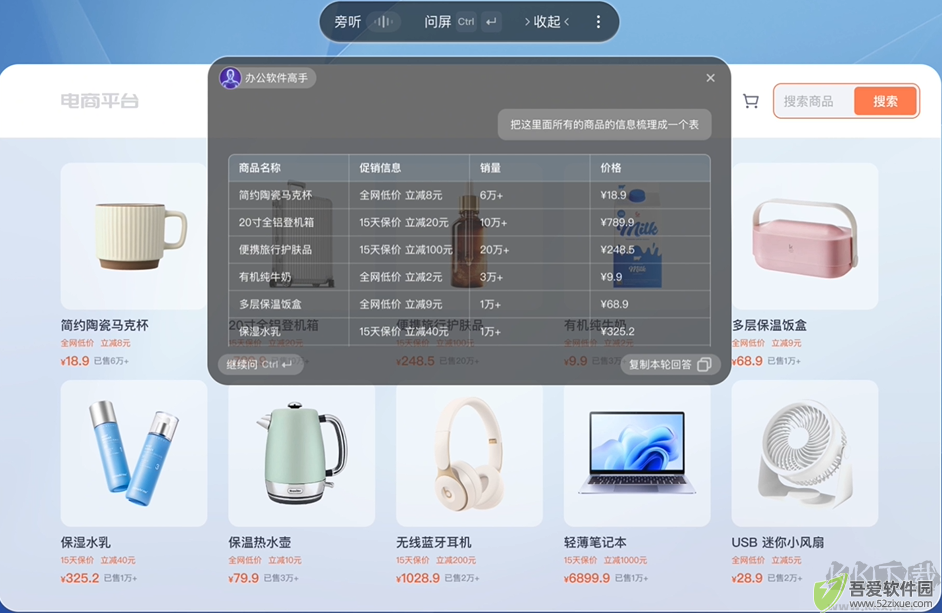Click product title 轻薄笔记本
The width and height of the screenshot is (942, 613).
coord(595,542)
